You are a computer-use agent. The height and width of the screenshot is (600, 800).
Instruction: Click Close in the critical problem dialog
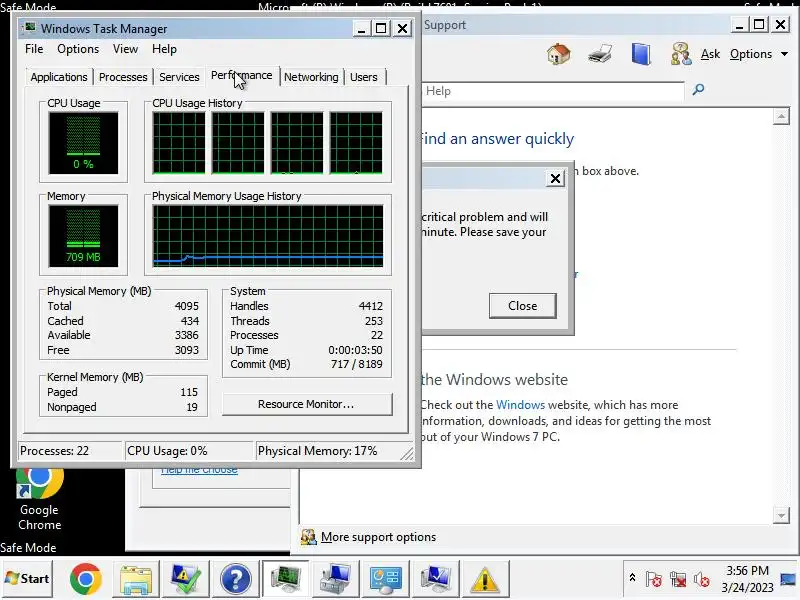tap(522, 306)
